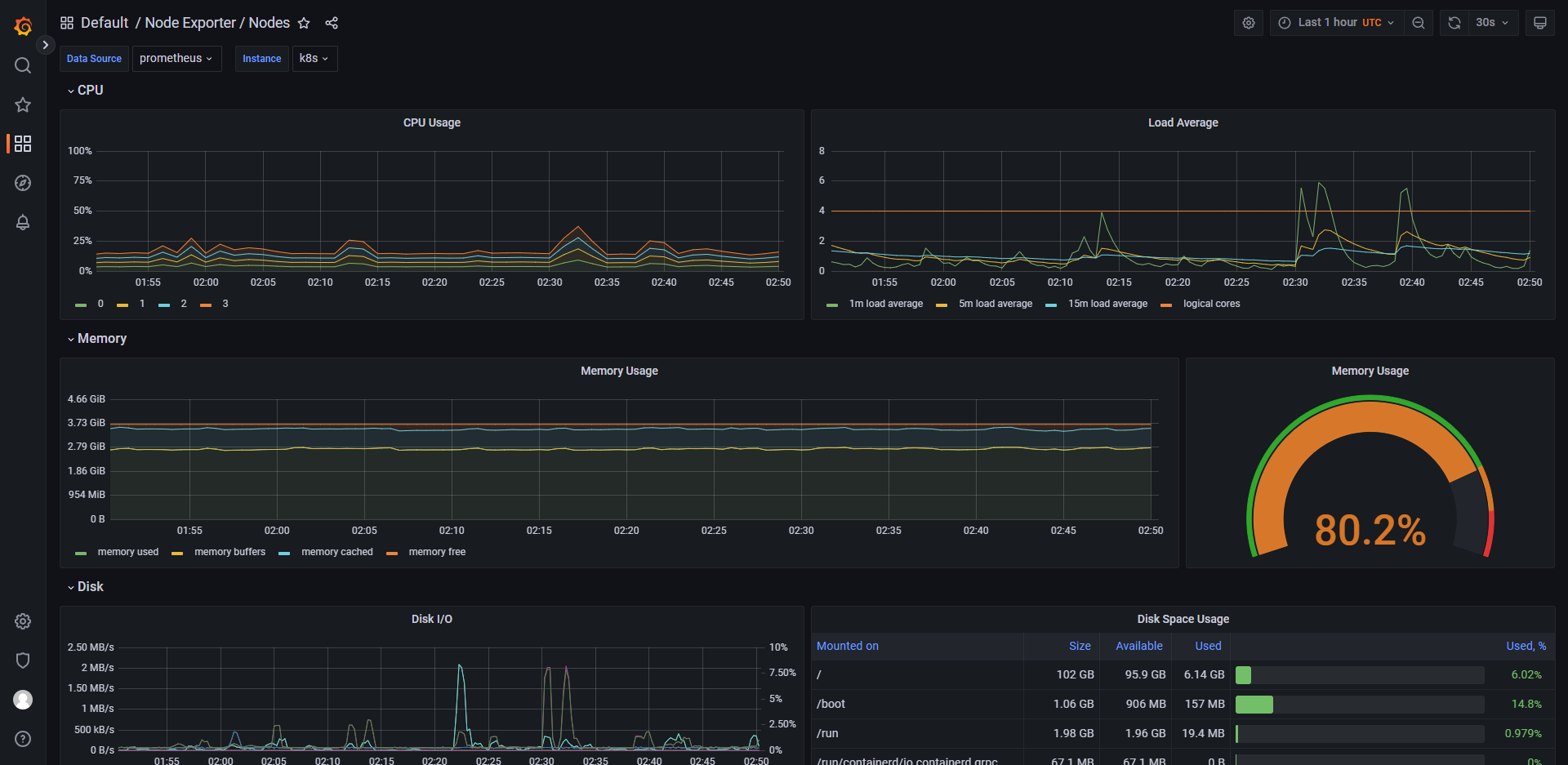Open dashboard settings gear in top bar

coord(1248,23)
